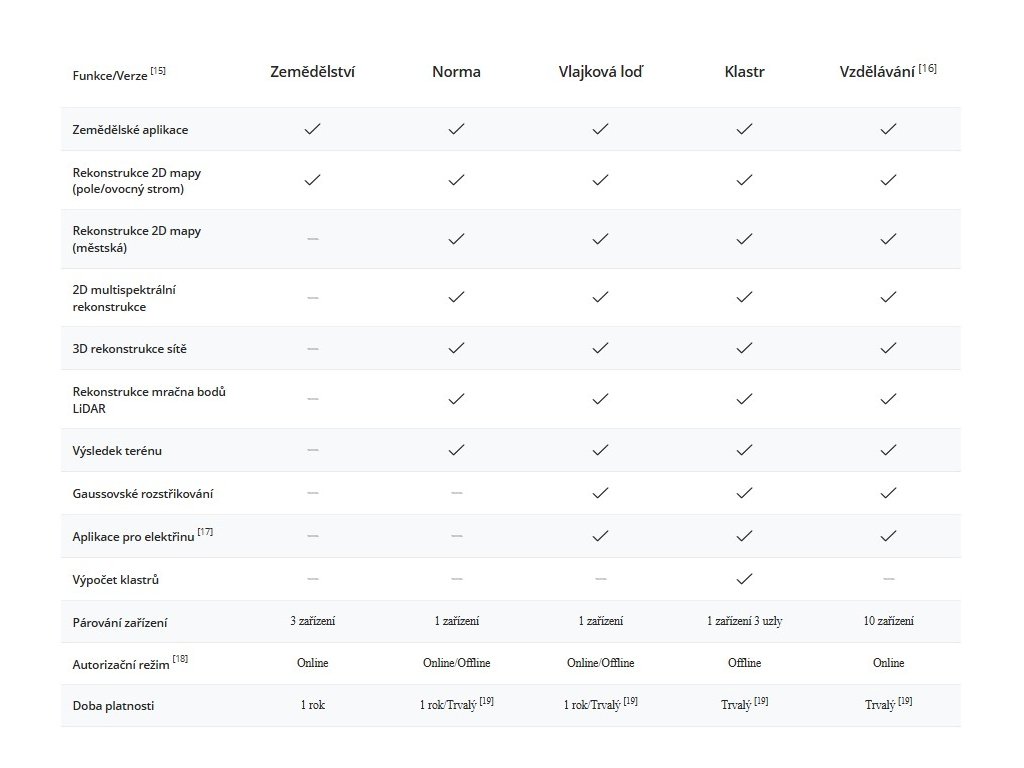1024x768 pixels.
Task: Click Vzdělávání checkmark for Výsledek terénu
Action: pyautogui.click(x=888, y=450)
